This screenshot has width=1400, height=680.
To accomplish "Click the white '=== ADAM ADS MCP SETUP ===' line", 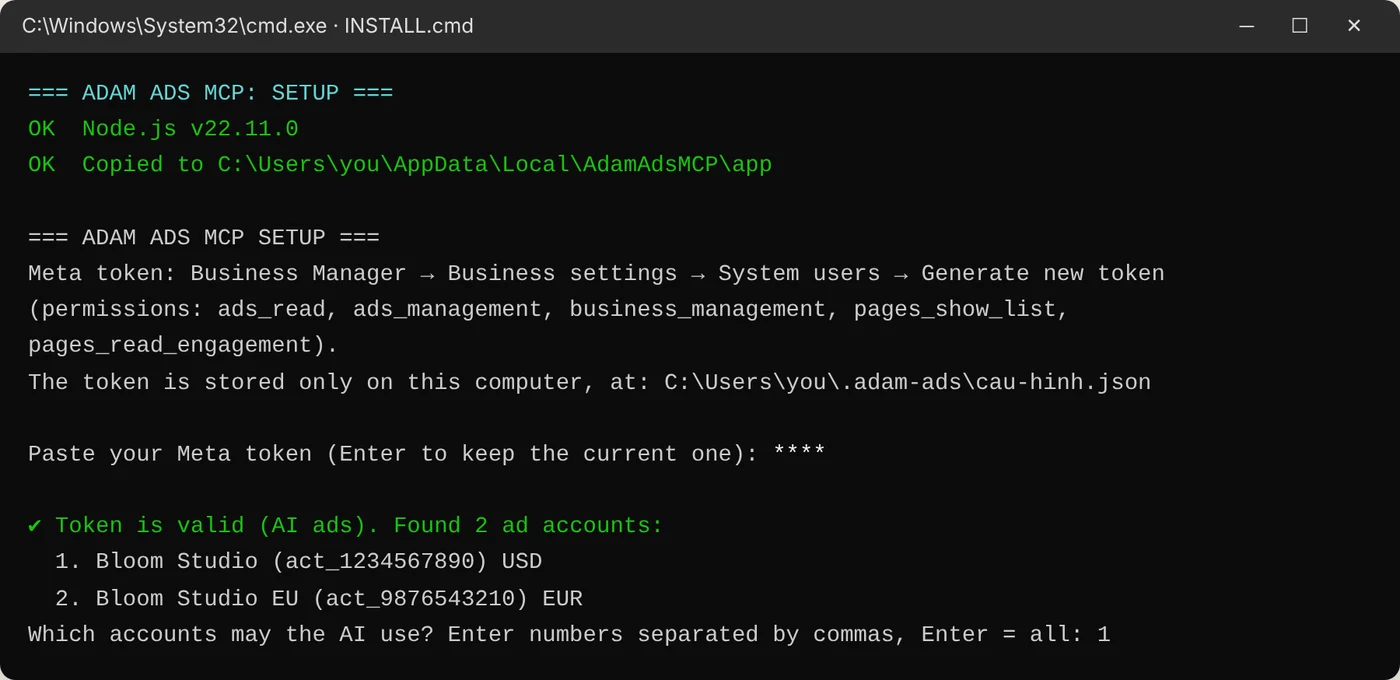I will [204, 238].
